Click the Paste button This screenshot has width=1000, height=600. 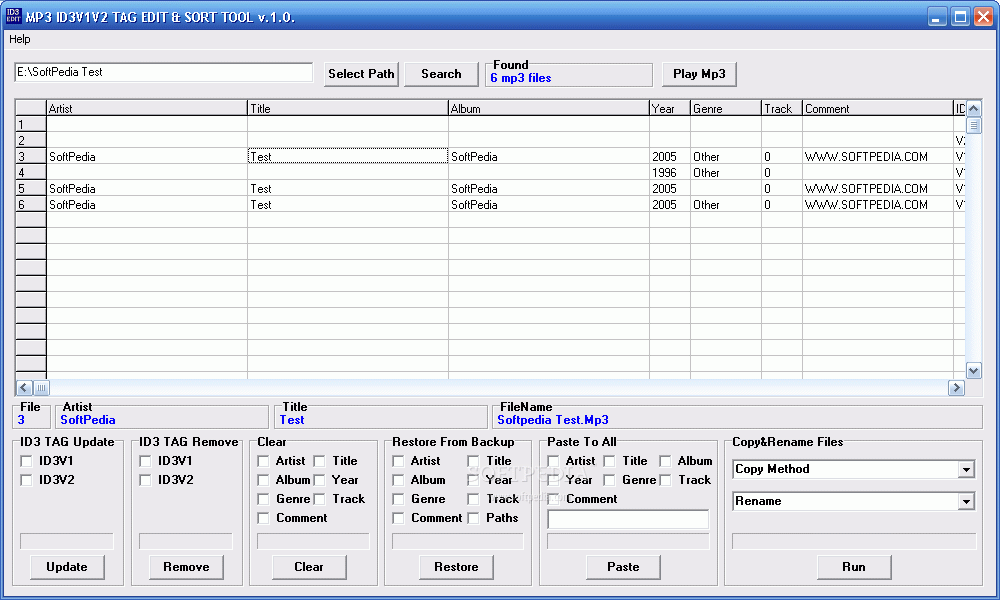623,567
